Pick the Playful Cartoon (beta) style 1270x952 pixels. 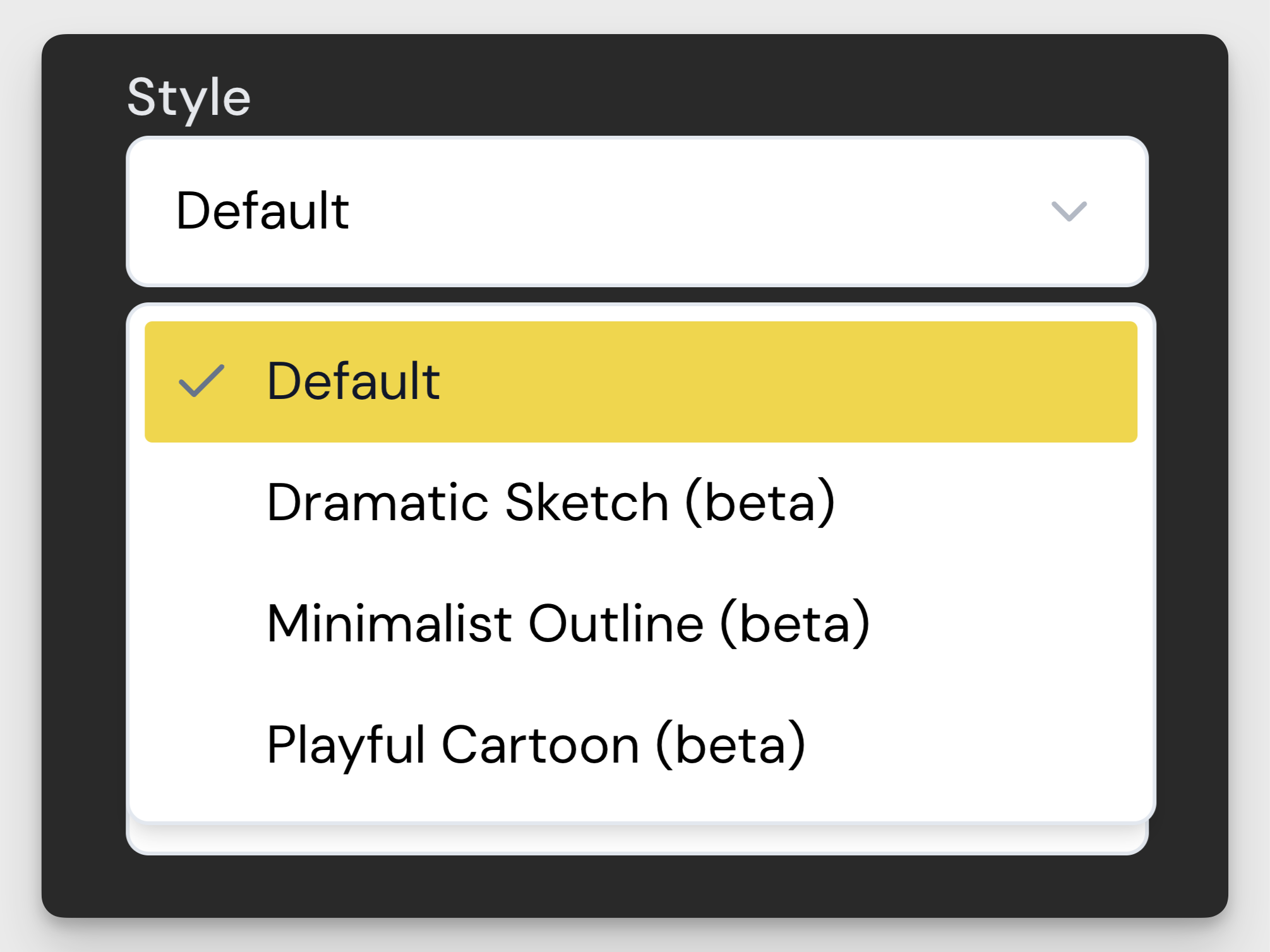(x=536, y=745)
